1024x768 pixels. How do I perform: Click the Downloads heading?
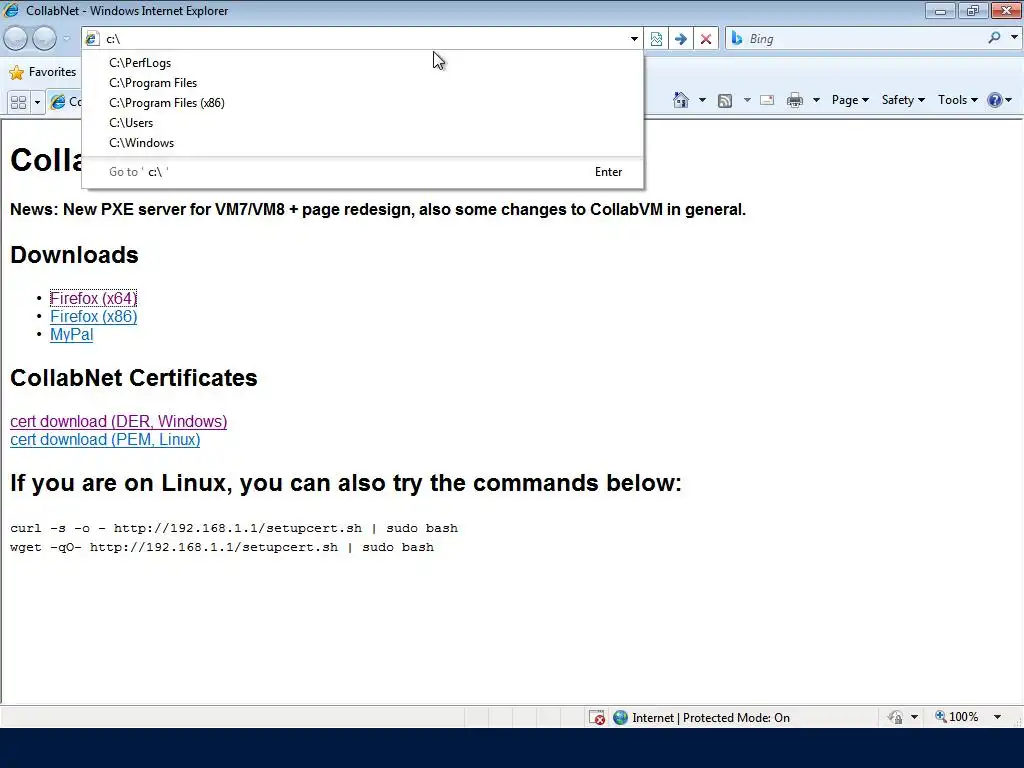pyautogui.click(x=74, y=255)
